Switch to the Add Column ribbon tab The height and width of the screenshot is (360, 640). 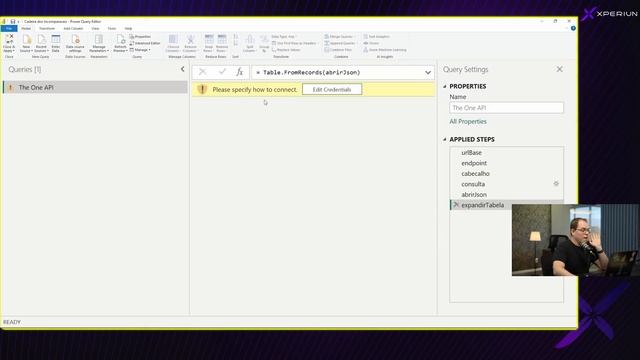[73, 29]
